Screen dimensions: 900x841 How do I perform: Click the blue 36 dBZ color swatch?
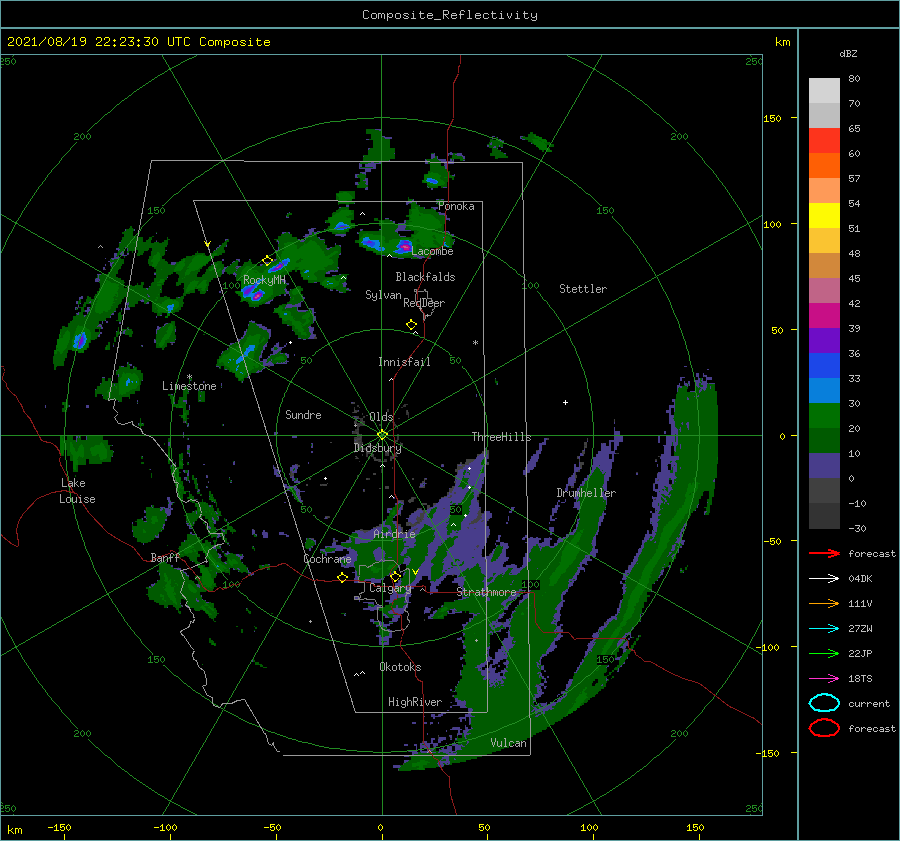(824, 365)
